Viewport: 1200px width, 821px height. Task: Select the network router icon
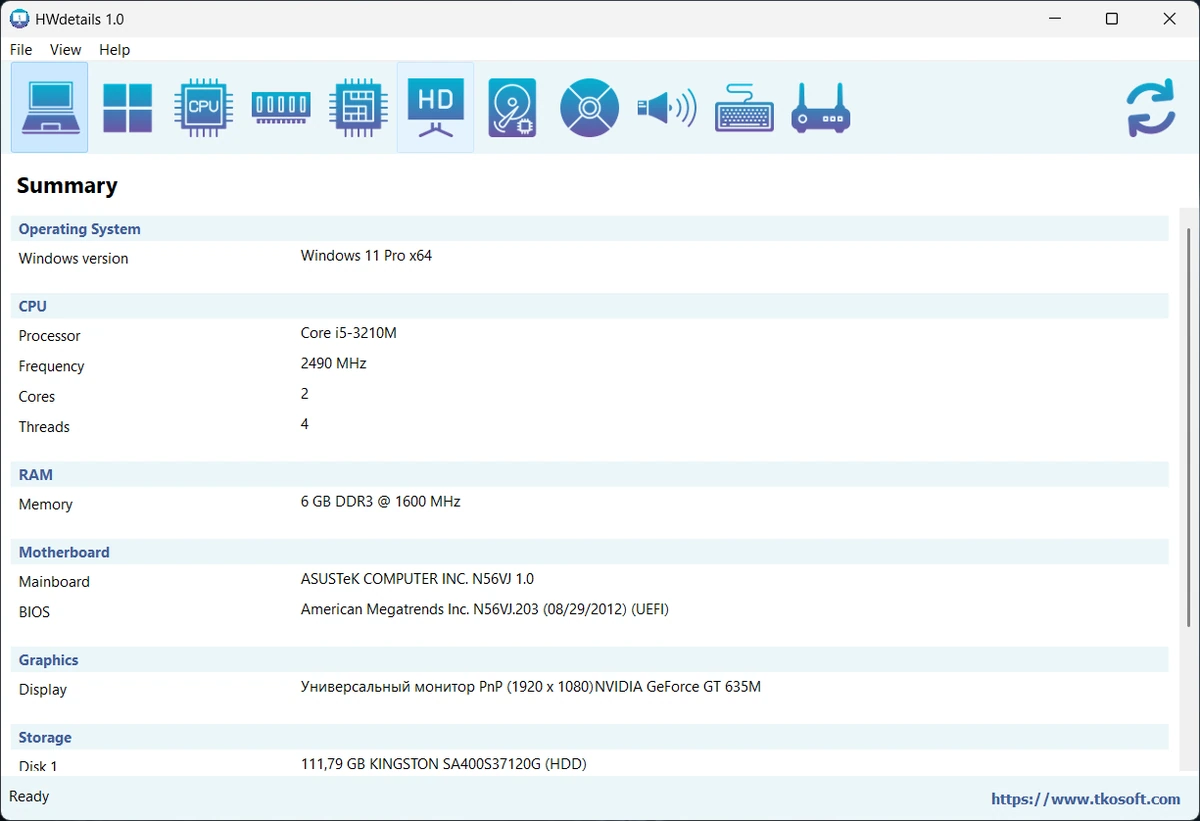point(821,108)
